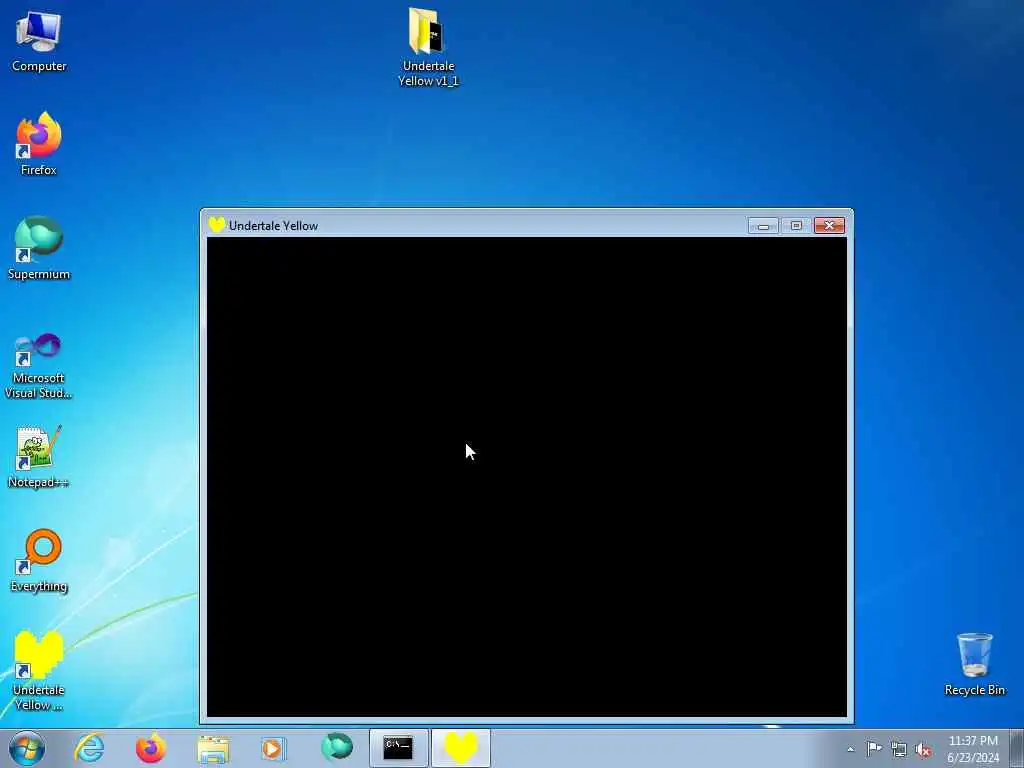Click the Show desktop strip

tap(1017, 748)
